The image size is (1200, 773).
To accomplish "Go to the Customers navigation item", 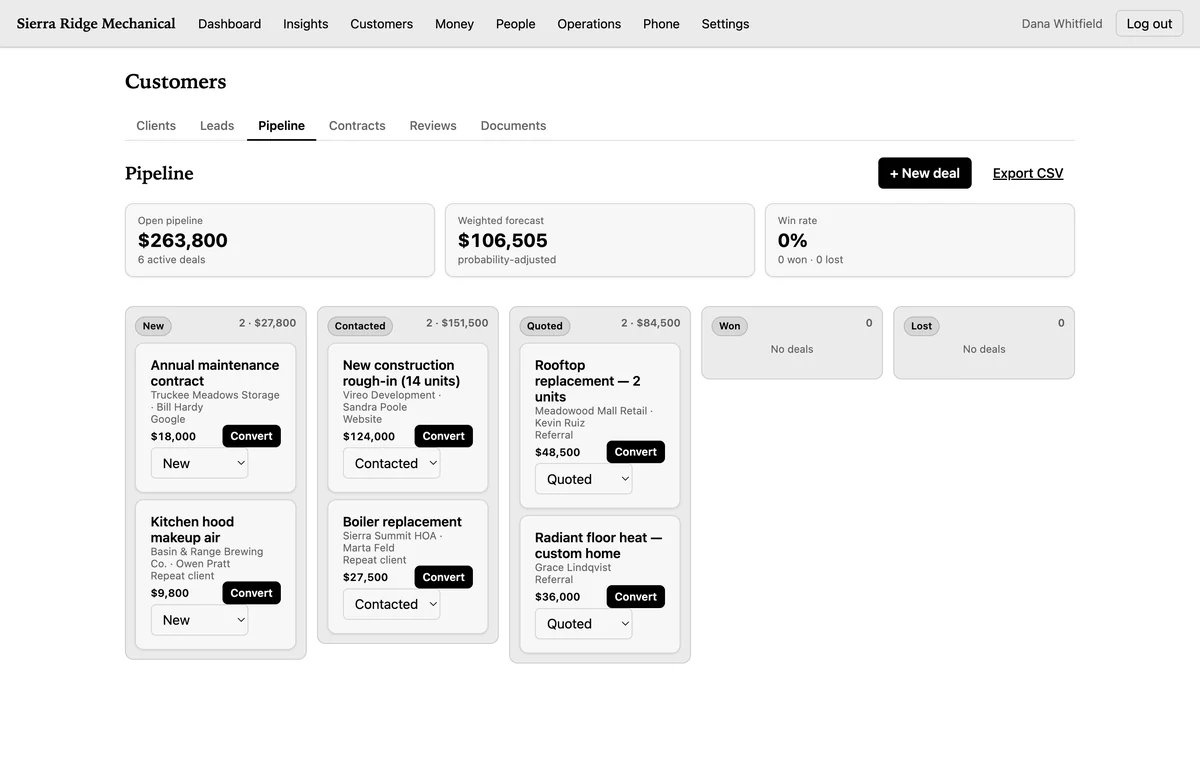I will [381, 24].
